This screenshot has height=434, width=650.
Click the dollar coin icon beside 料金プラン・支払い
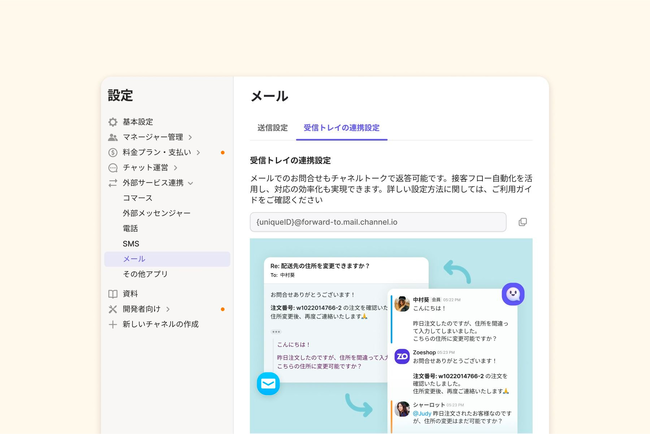(113, 153)
